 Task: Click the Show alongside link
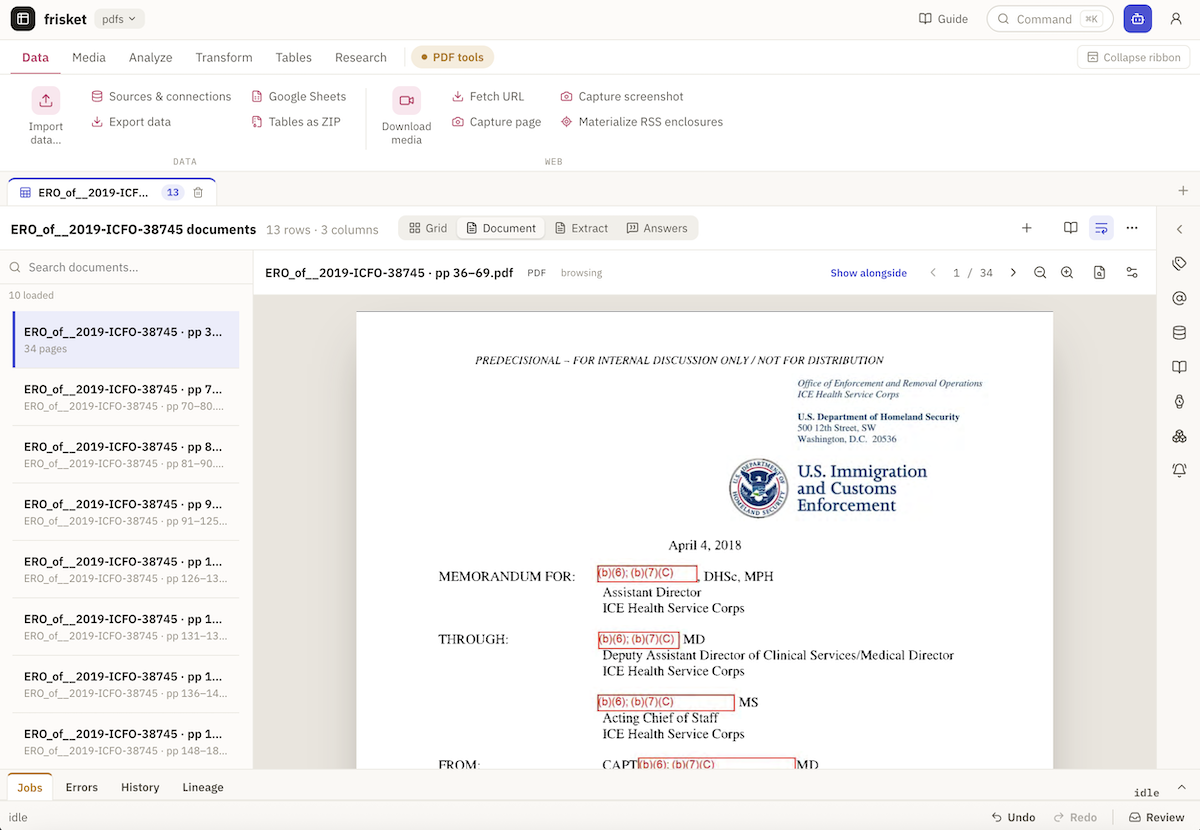click(868, 273)
